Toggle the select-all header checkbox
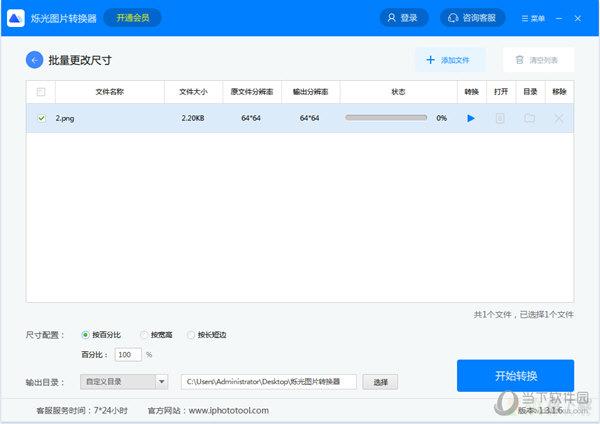The image size is (600, 424). pyautogui.click(x=41, y=92)
